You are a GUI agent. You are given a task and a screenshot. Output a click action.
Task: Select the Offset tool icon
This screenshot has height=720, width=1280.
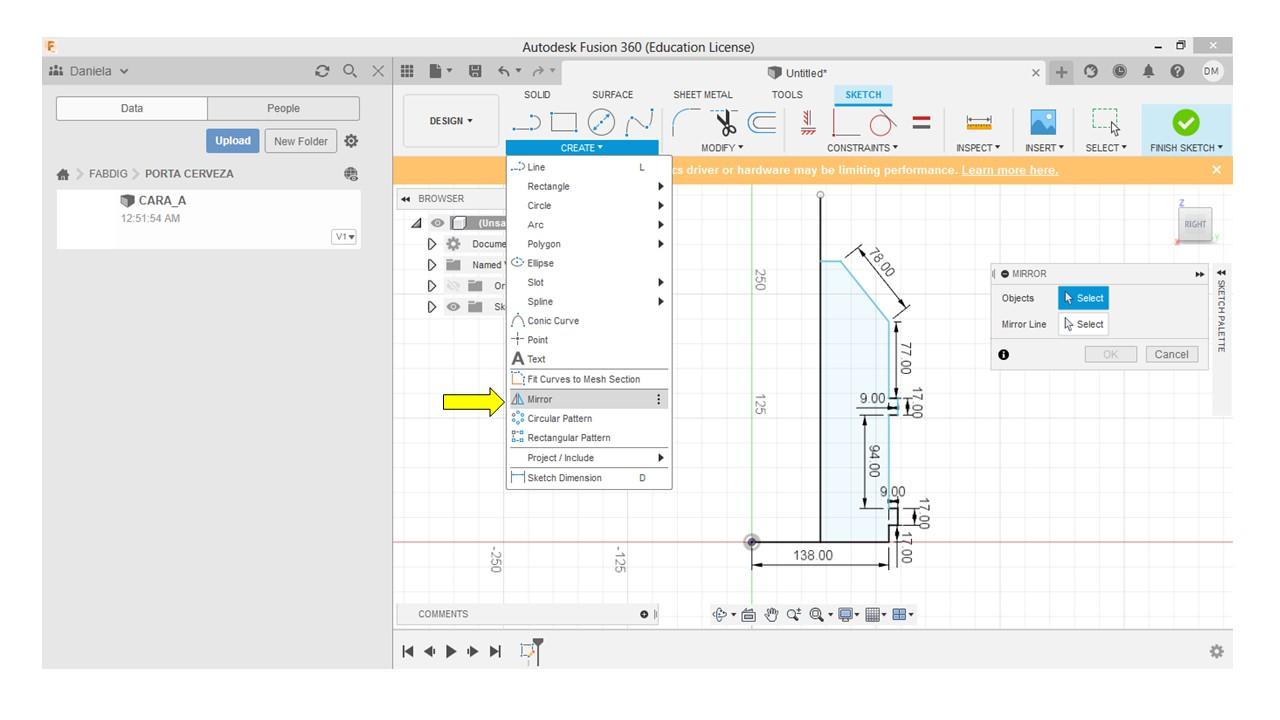[x=763, y=122]
